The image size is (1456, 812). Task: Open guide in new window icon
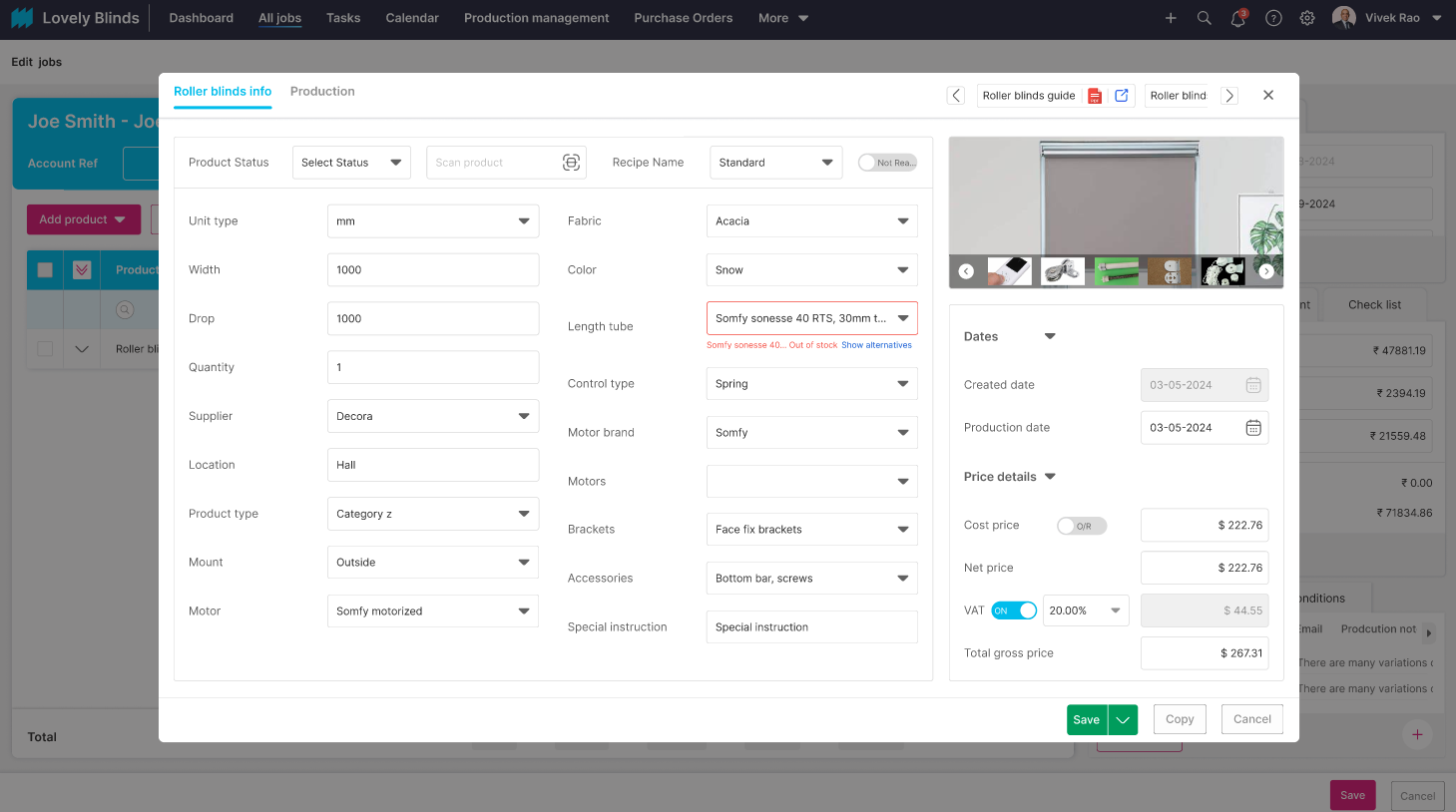pyautogui.click(x=1122, y=96)
